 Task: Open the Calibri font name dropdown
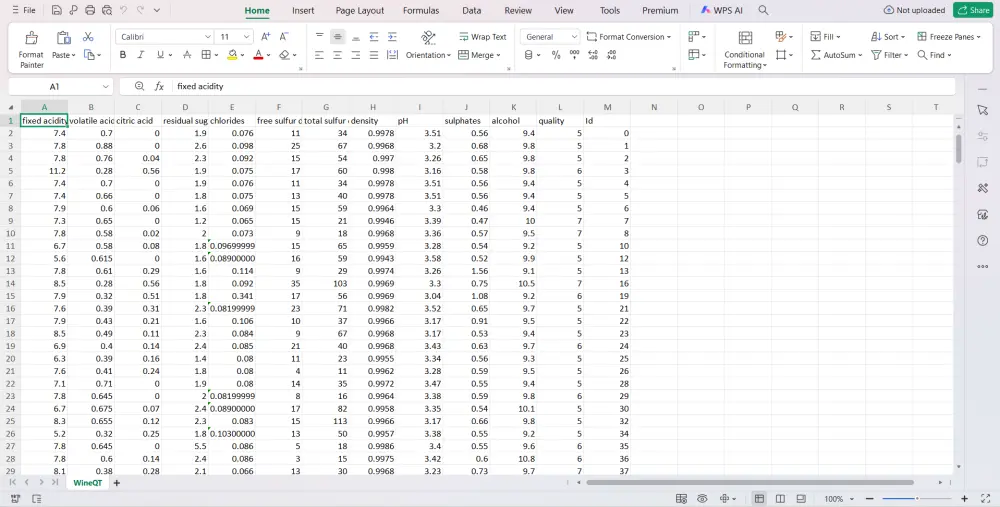pos(207,37)
